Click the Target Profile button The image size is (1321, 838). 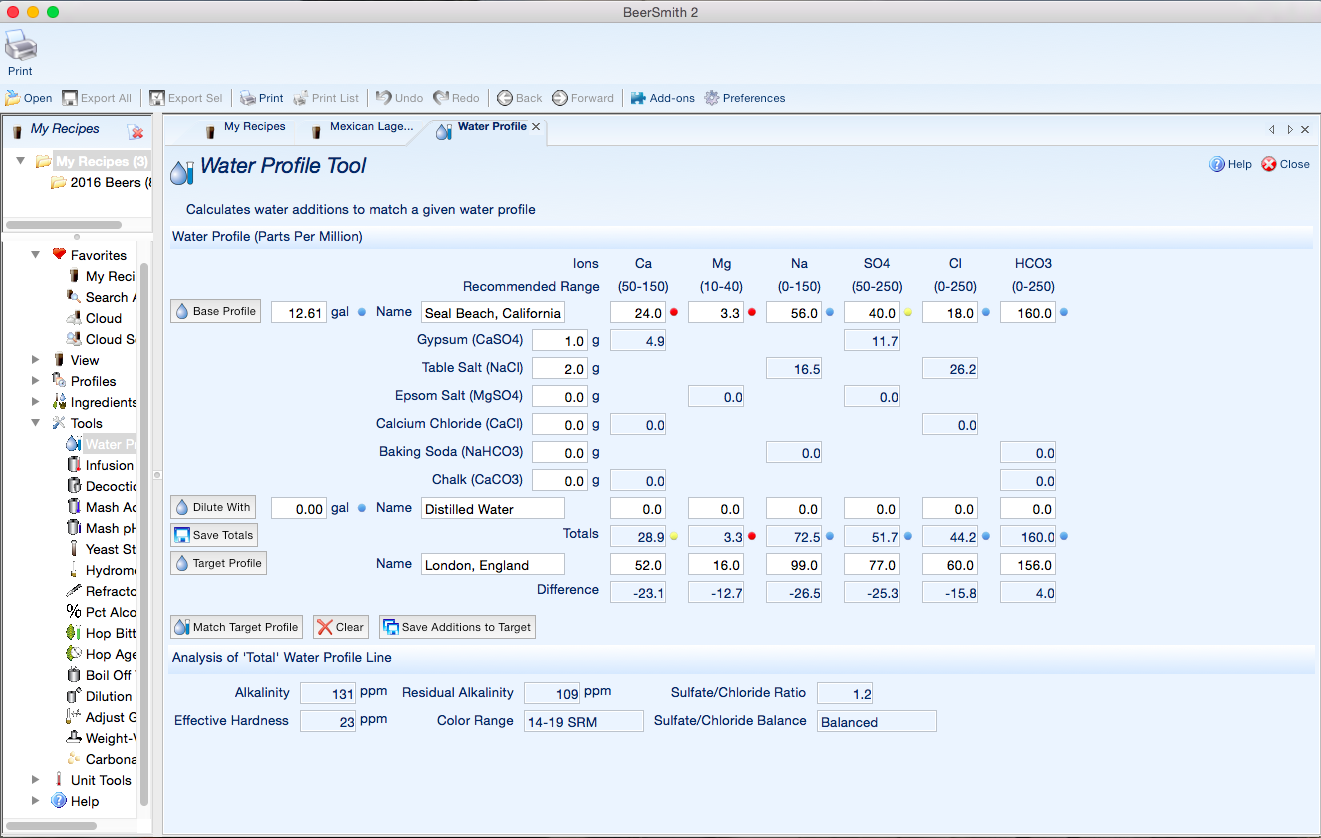click(x=218, y=563)
